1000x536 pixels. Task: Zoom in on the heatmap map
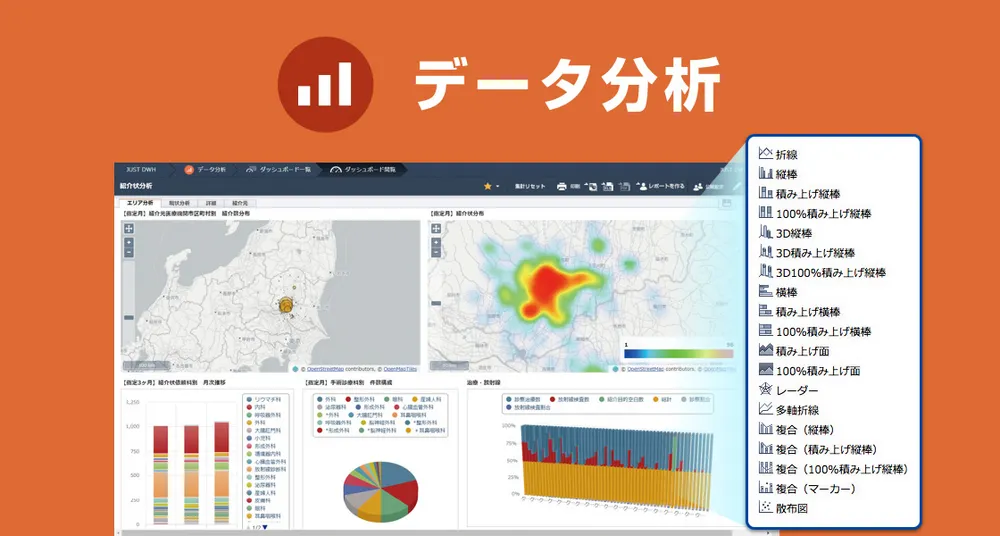[436, 242]
